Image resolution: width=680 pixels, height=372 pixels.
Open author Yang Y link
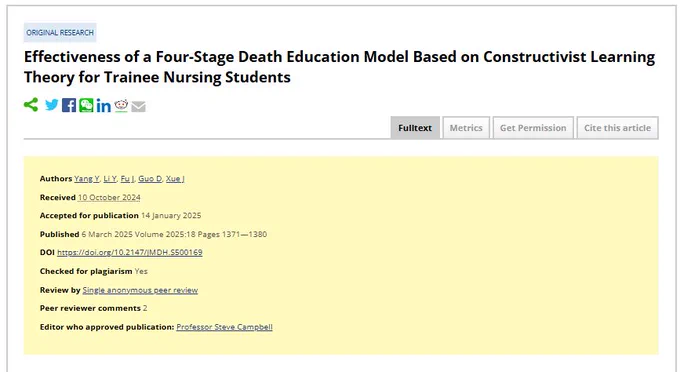(x=87, y=179)
